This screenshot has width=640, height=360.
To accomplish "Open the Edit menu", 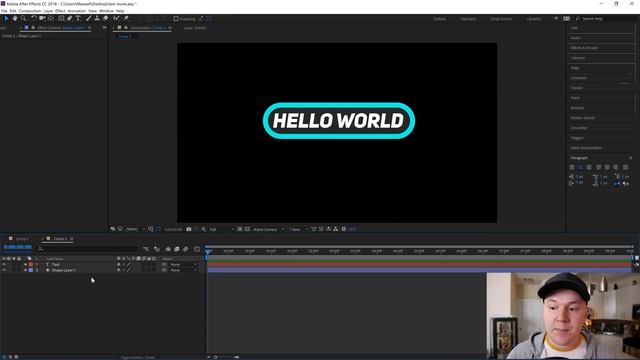I will pyautogui.click(x=13, y=11).
